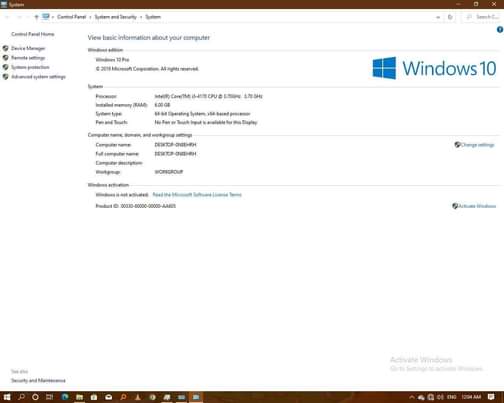The width and height of the screenshot is (504, 403).
Task: Click the blue help question icon
Action: coord(500,30)
